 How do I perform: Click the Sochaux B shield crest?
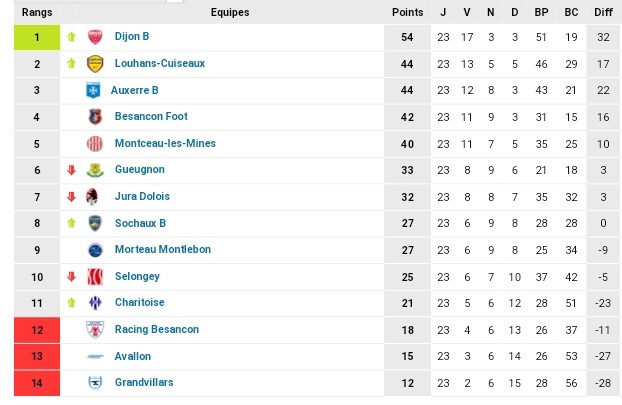95,223
